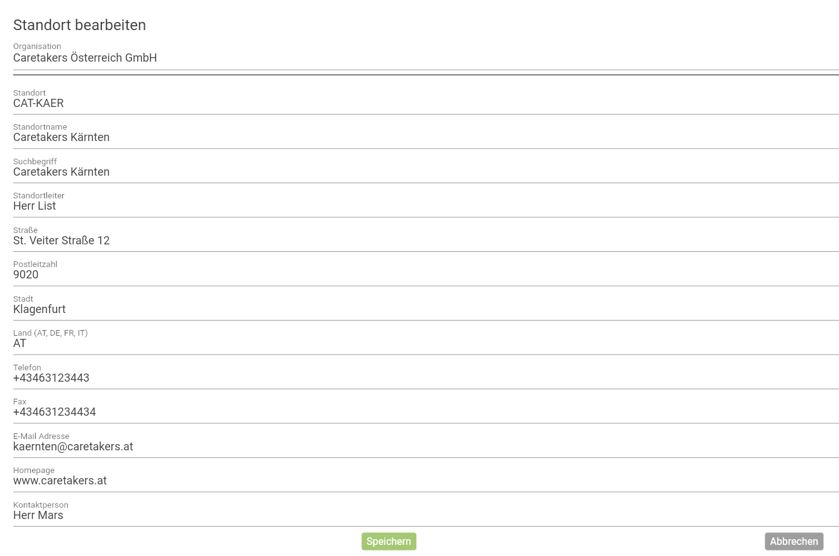Screen dimensions: 839x556
Task: Focus the Organisation input field
Action: point(420,58)
